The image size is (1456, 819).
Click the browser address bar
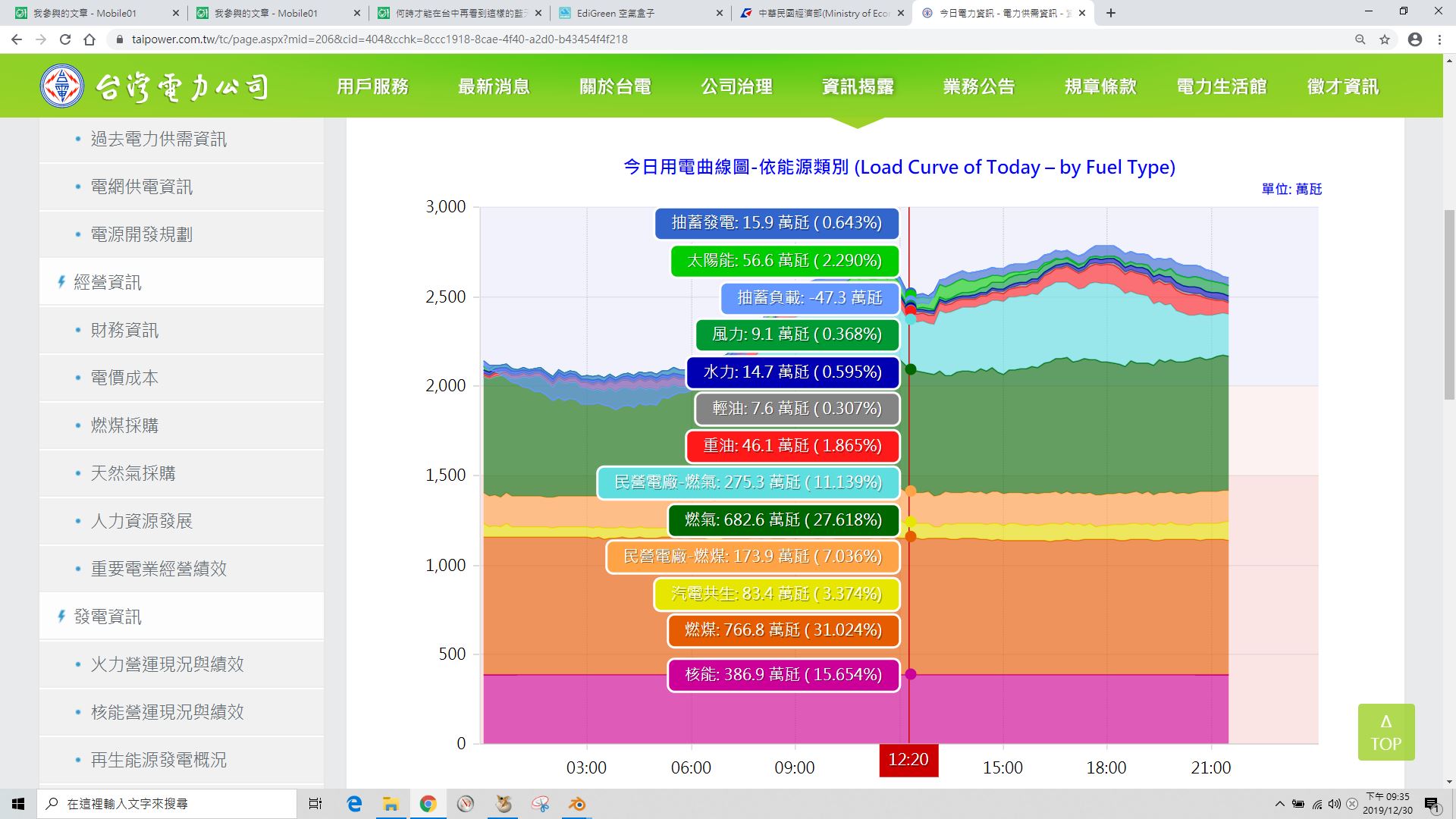pyautogui.click(x=728, y=39)
